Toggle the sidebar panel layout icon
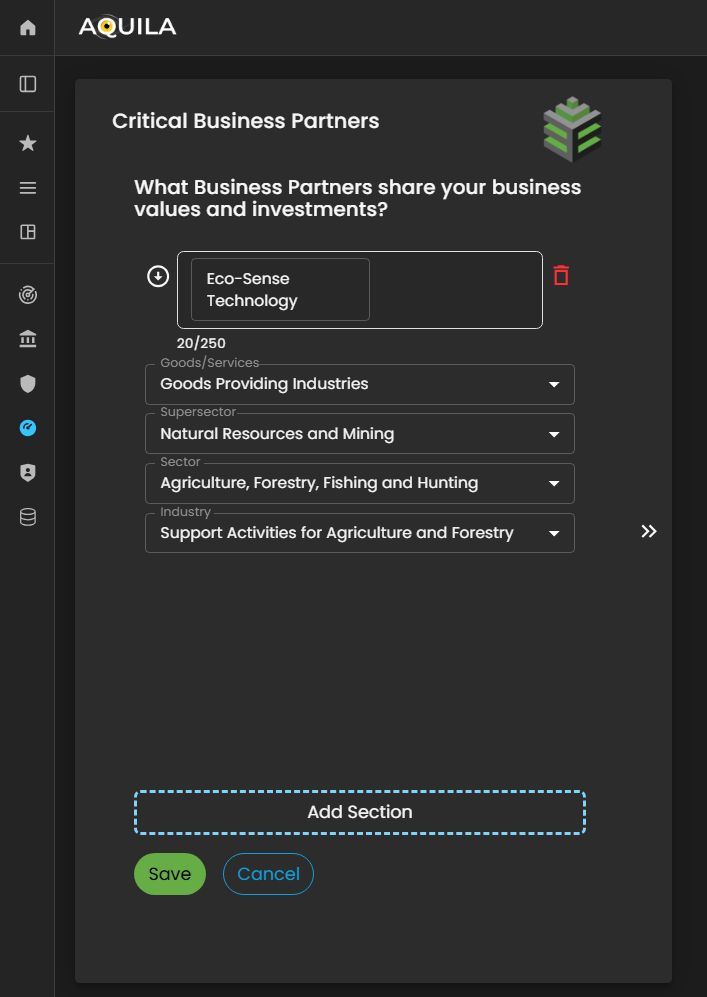The image size is (707, 997). (x=28, y=84)
